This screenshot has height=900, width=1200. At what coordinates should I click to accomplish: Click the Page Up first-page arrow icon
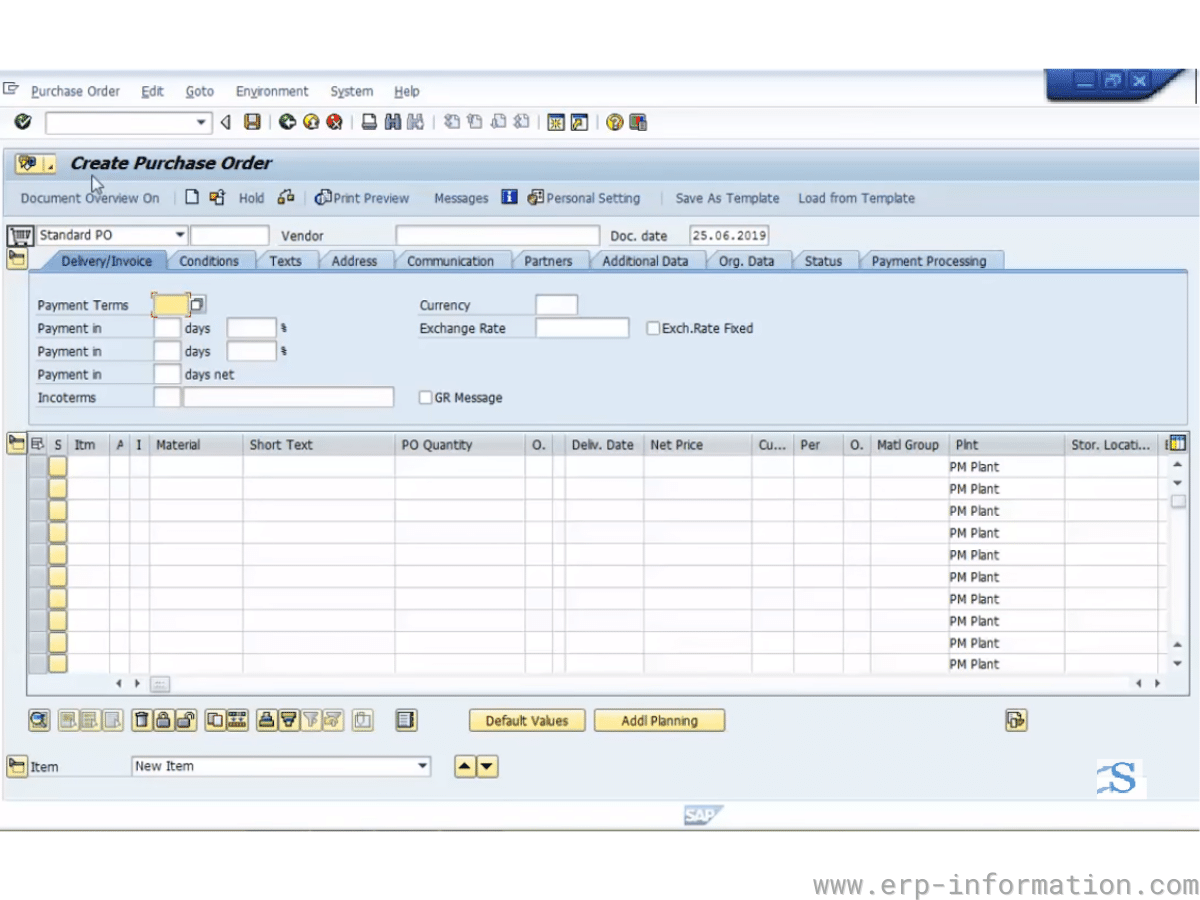[x=451, y=122]
